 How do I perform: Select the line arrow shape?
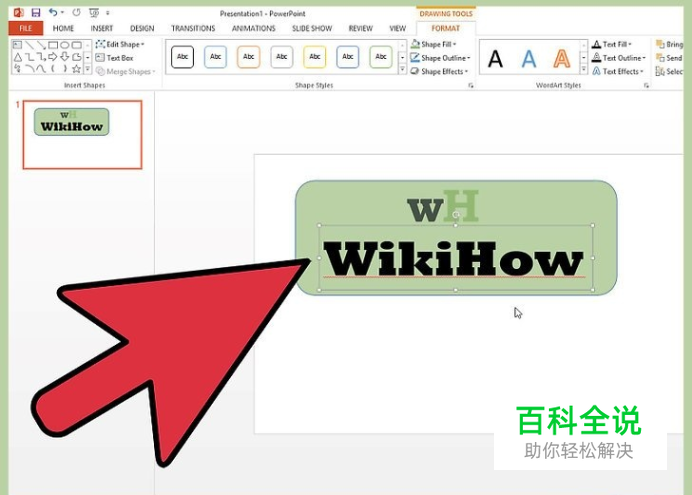click(x=41, y=45)
